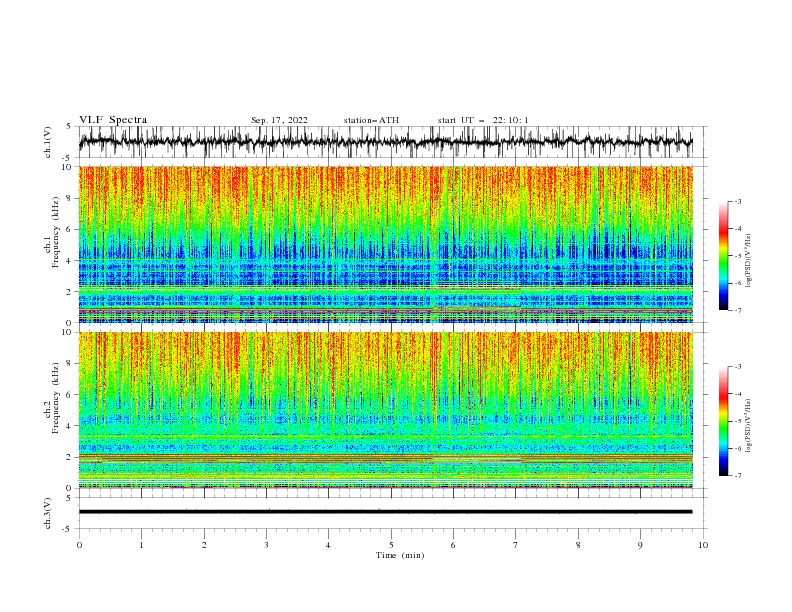Click the ch.1 spectrogram panel
Image resolution: width=792 pixels, height=612 pixels.
(385, 244)
